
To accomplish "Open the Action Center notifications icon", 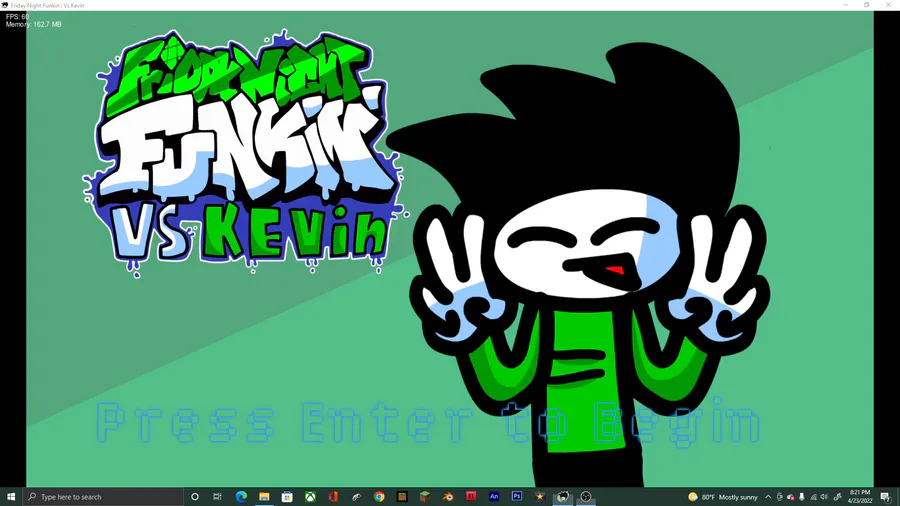I will [886, 497].
